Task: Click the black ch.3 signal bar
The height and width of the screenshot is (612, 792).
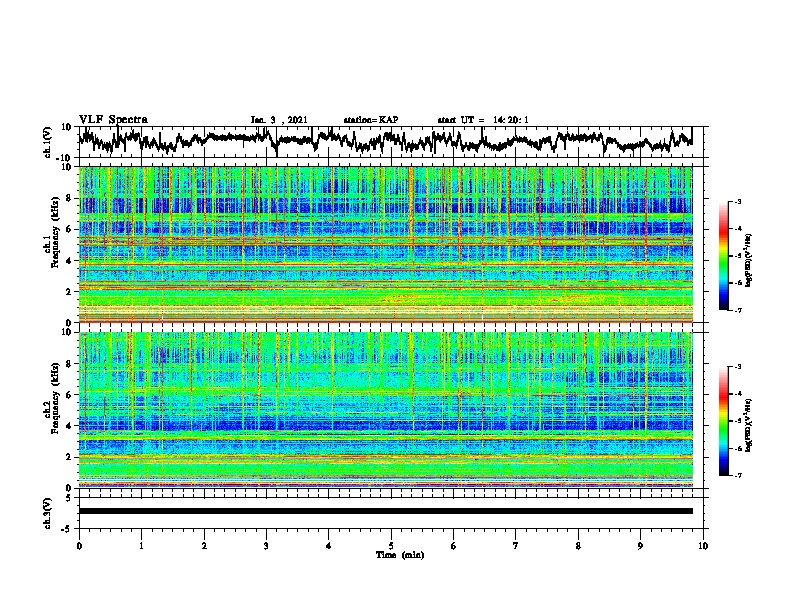Action: 386,511
